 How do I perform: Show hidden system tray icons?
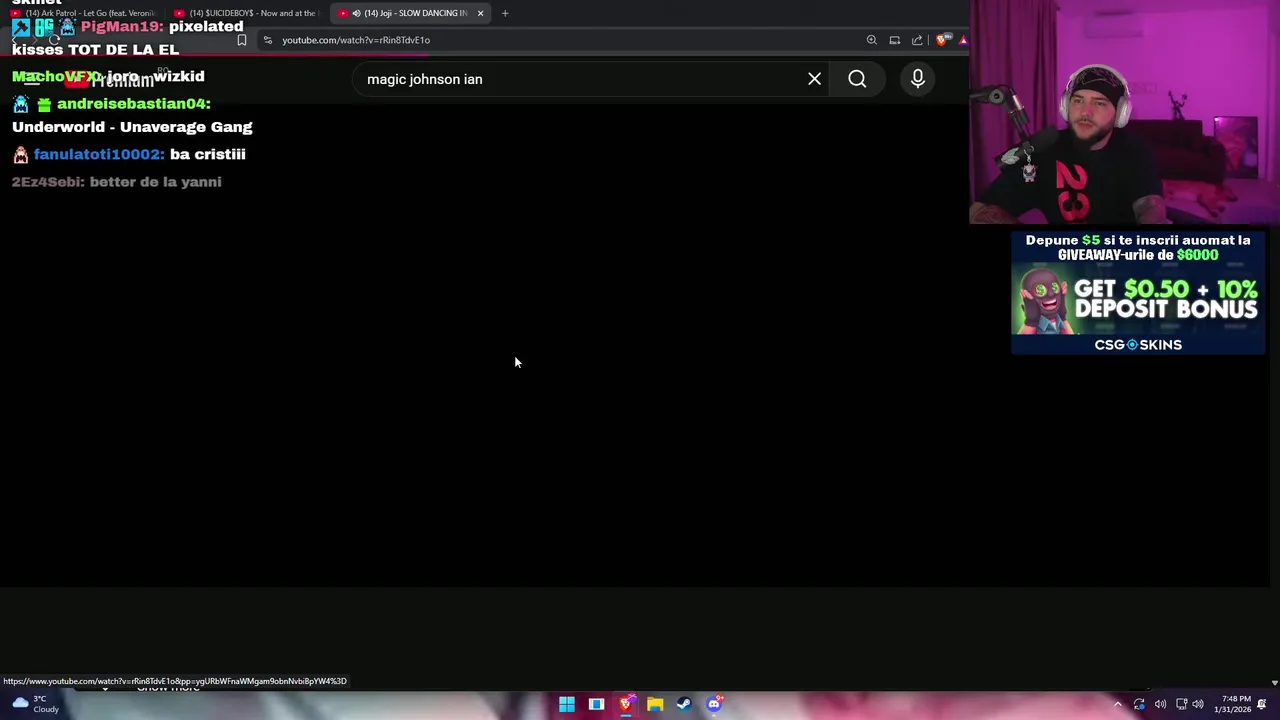click(x=1118, y=705)
